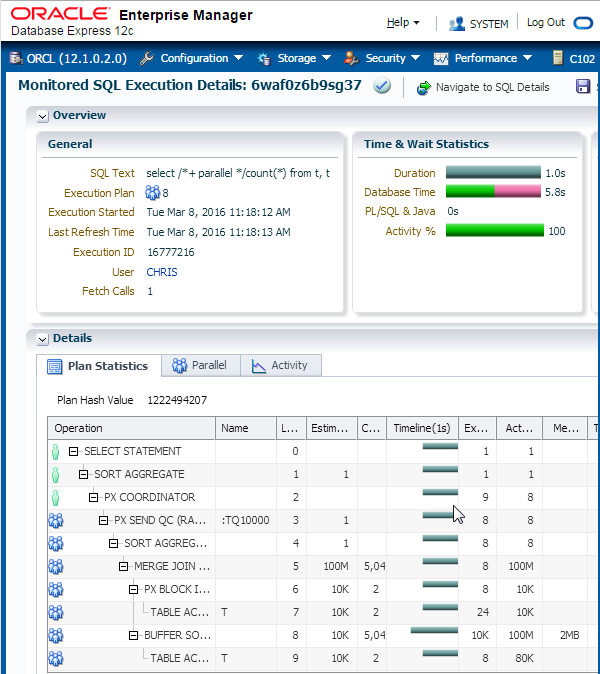This screenshot has height=674, width=600.
Task: Collapse the PX BLOCK tree node
Action: [133, 589]
